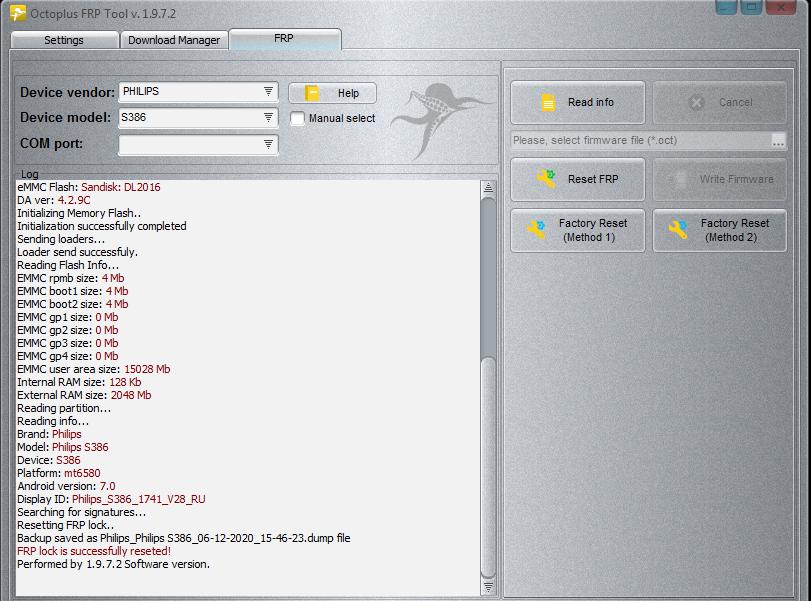Click the Write Firmware button
811x601 pixels.
719,179
